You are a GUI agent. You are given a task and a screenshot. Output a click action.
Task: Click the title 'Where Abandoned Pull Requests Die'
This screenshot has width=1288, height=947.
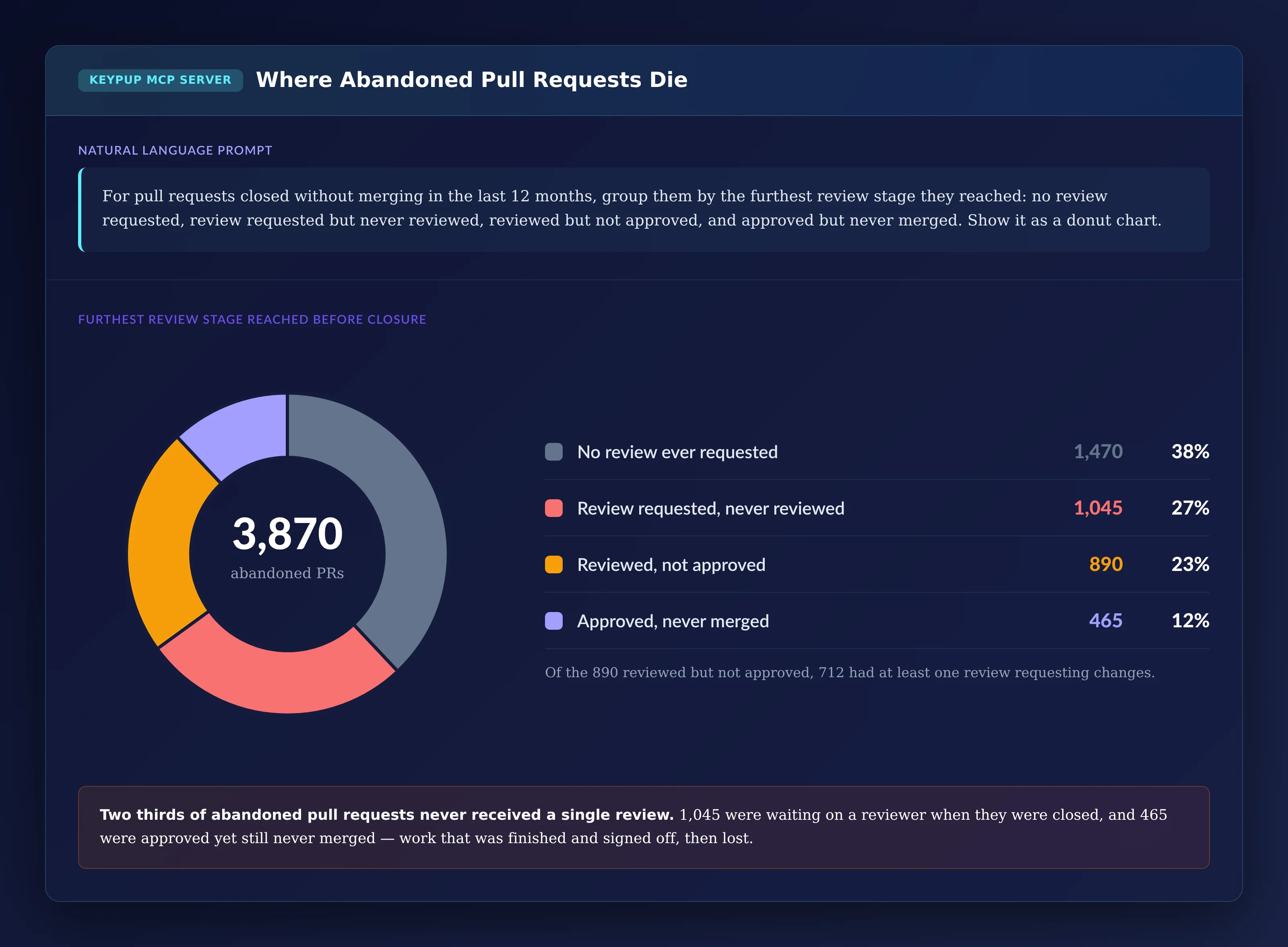point(472,80)
